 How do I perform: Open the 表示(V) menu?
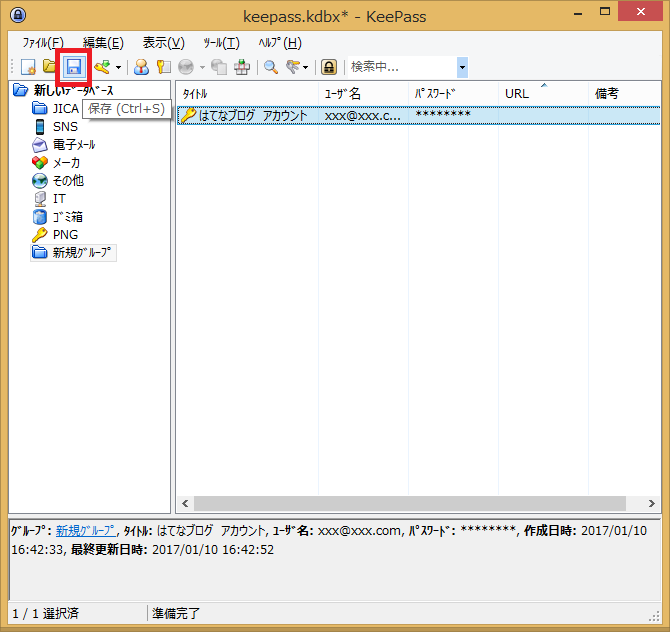tap(164, 43)
